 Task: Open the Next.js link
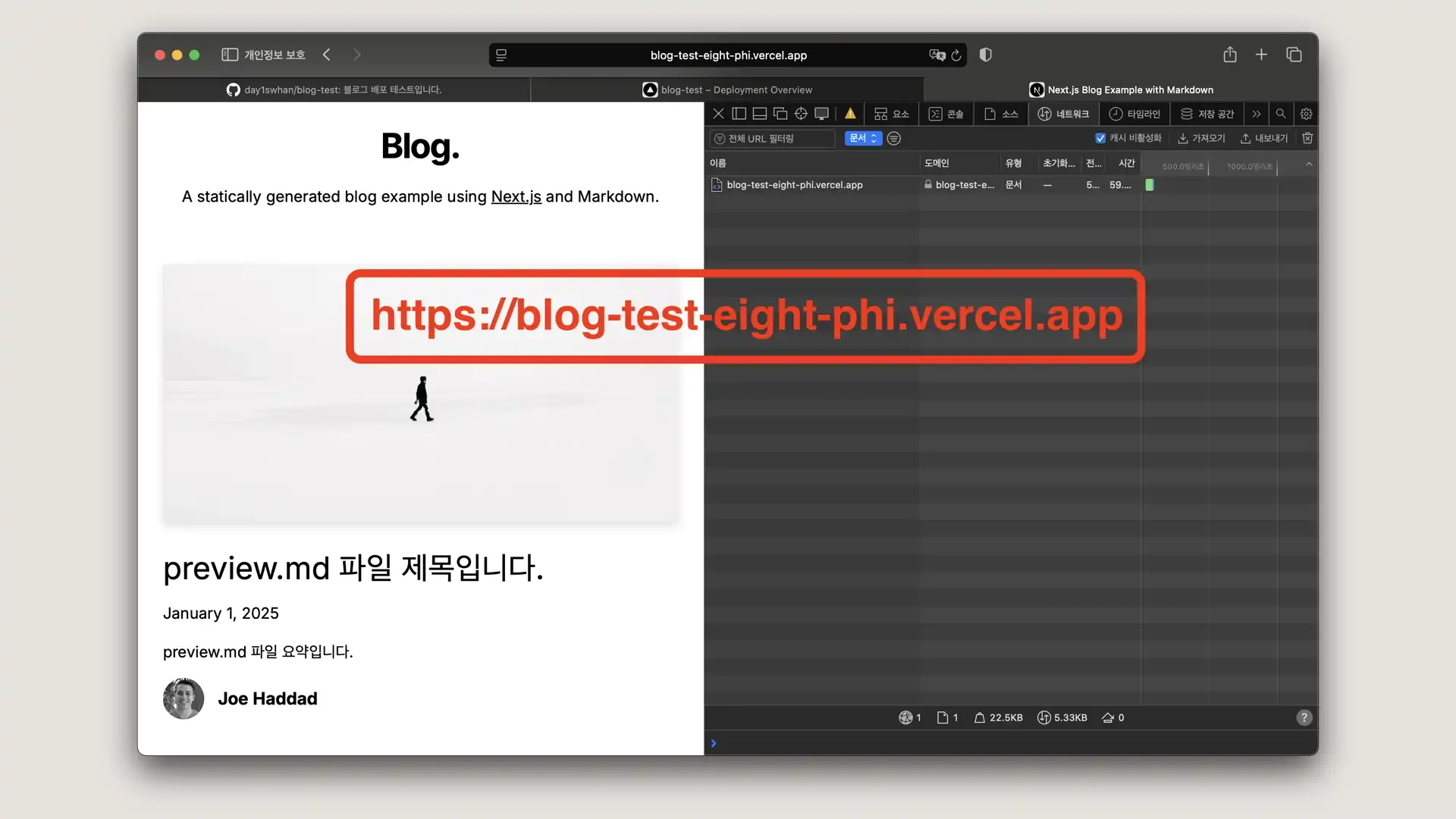pos(516,196)
